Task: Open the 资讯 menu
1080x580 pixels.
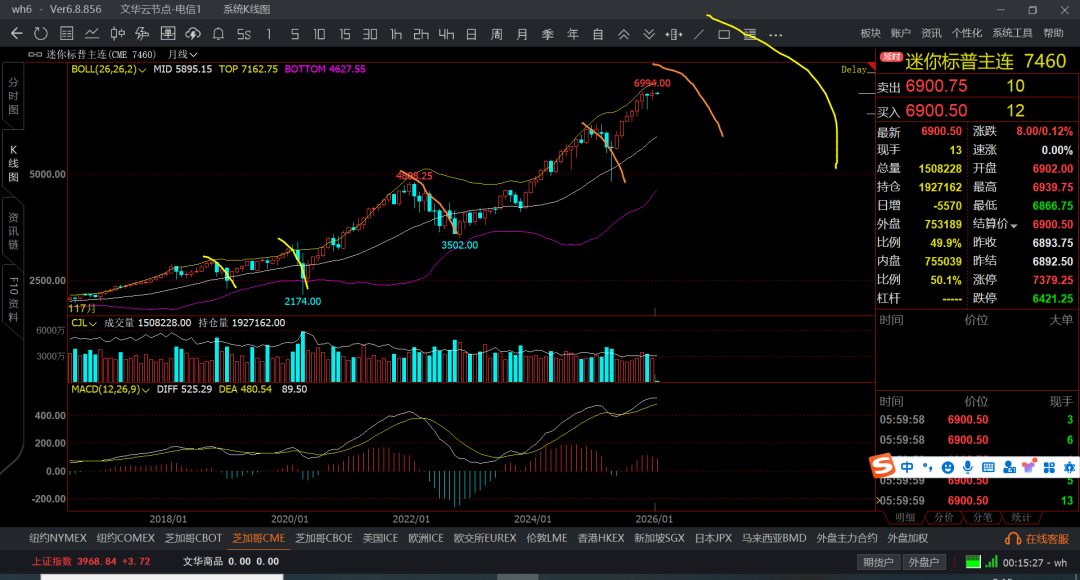Action: point(931,33)
